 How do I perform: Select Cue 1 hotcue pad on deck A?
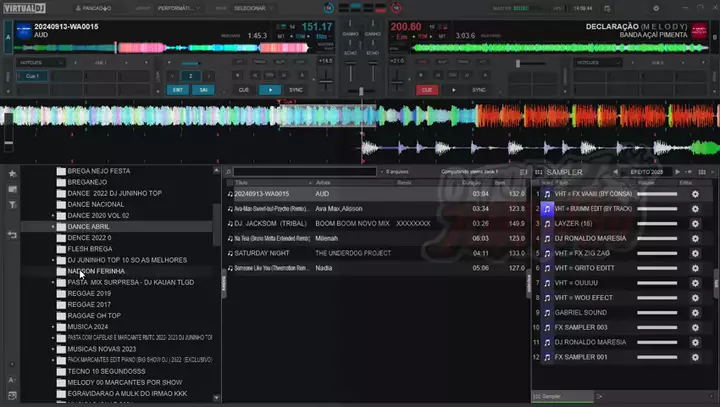[x=32, y=76]
